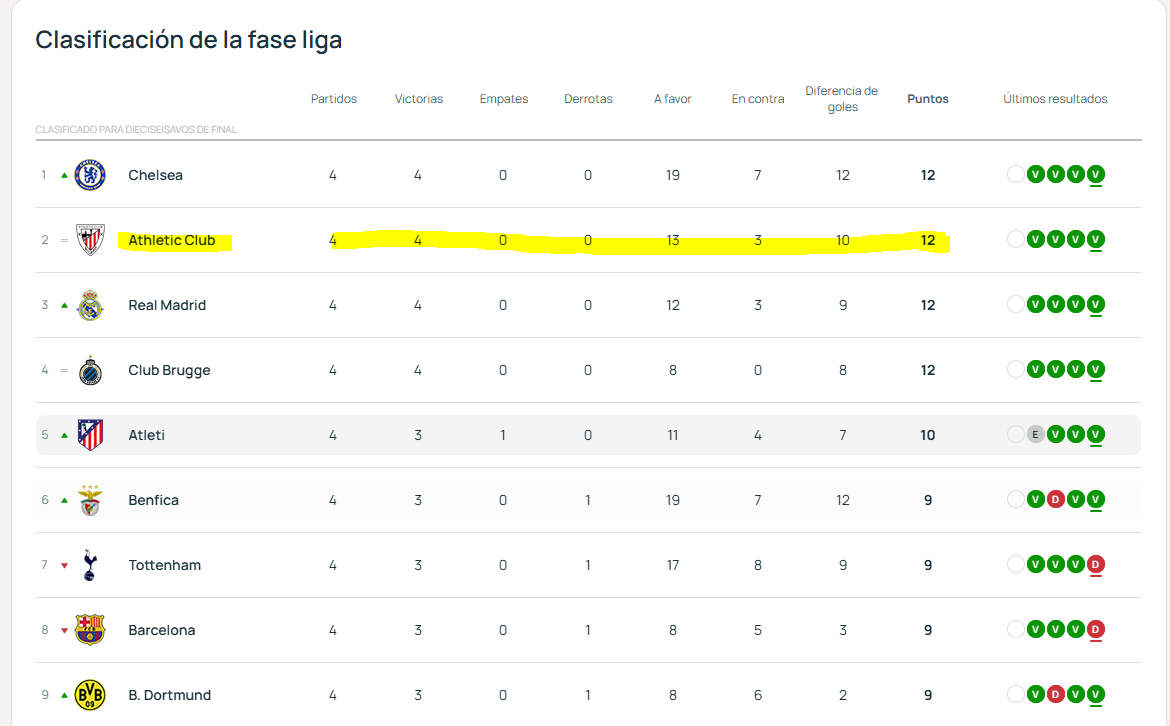Click Benfica's red D defeat result badge
The width and height of the screenshot is (1170, 726).
pyautogui.click(x=1056, y=500)
